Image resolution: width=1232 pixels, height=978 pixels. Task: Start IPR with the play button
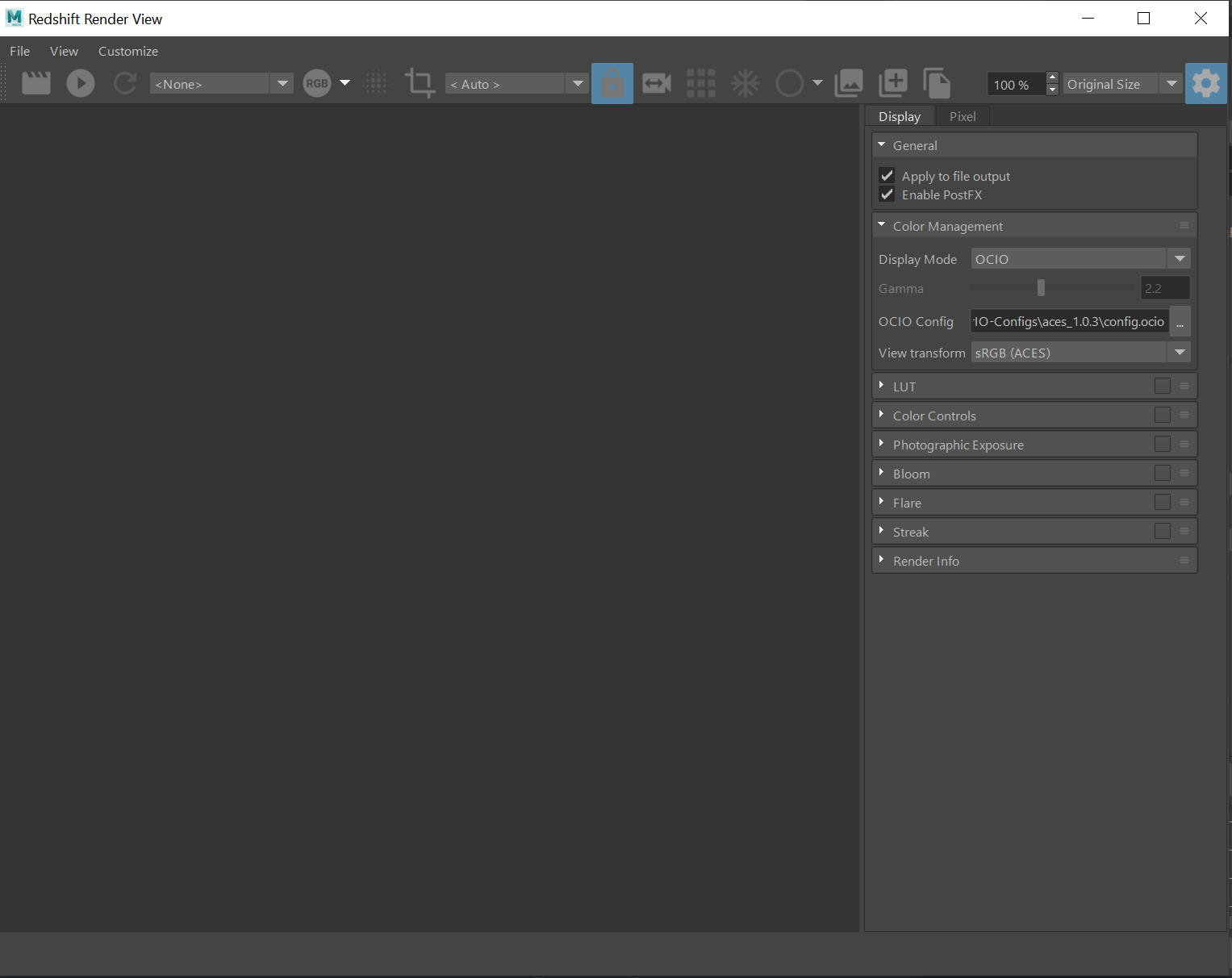tap(81, 83)
